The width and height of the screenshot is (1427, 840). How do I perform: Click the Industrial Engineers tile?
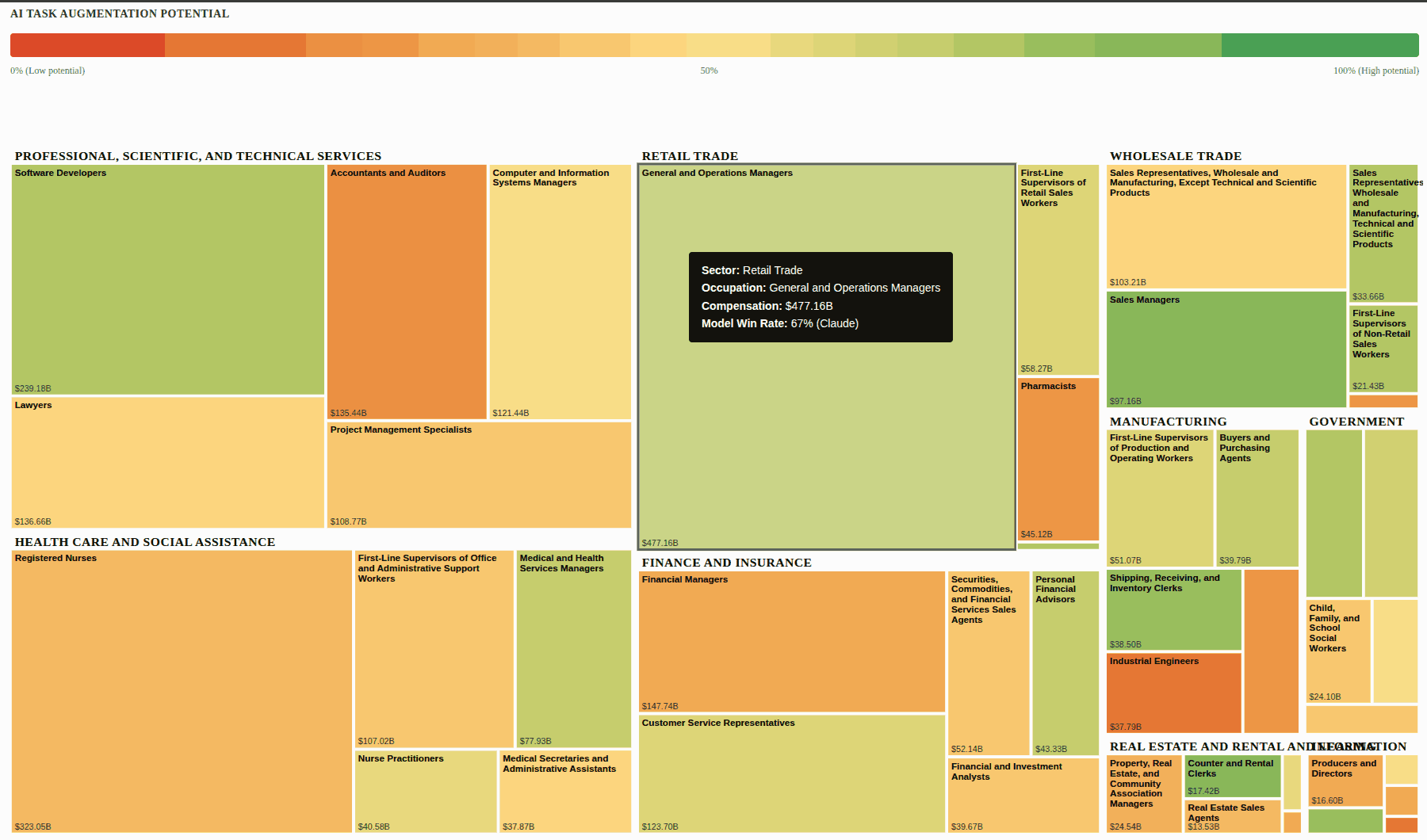(1173, 693)
